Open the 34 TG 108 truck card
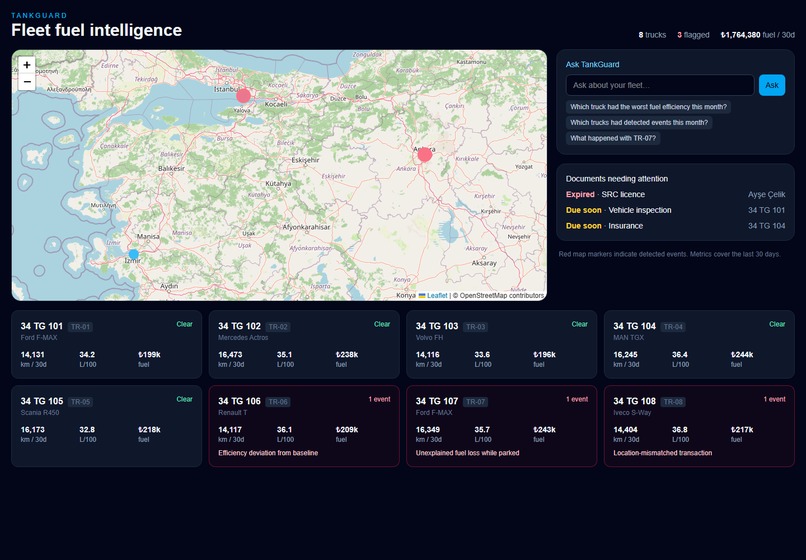Screen dimensions: 806x560 tap(699, 426)
